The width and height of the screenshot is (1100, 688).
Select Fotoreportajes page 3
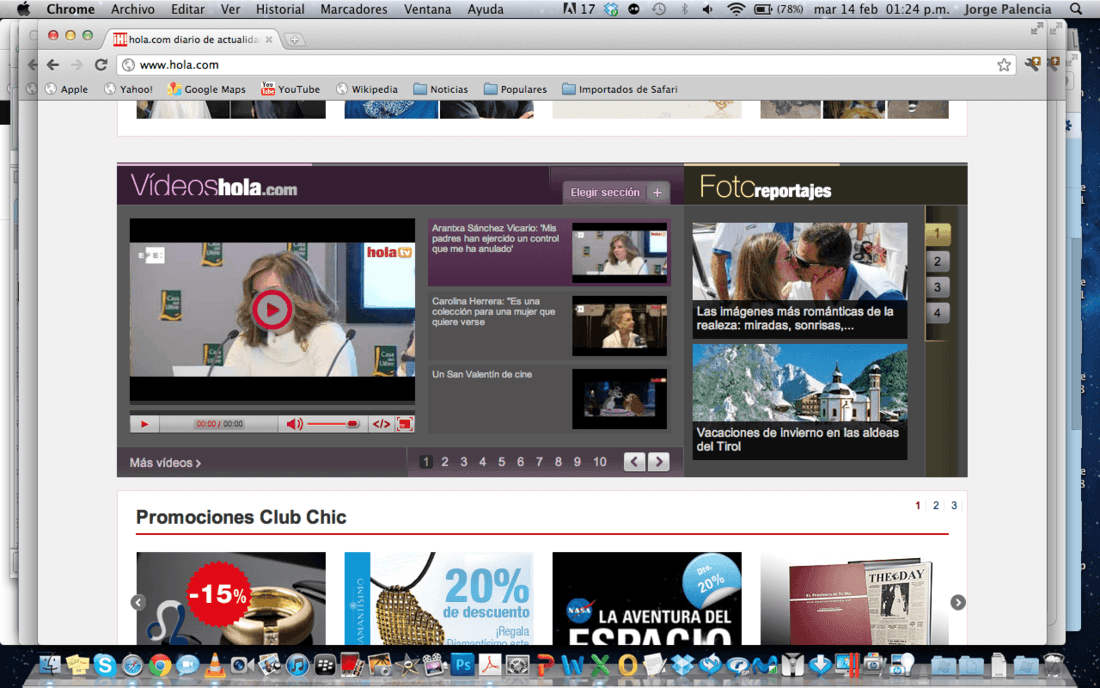click(x=937, y=287)
